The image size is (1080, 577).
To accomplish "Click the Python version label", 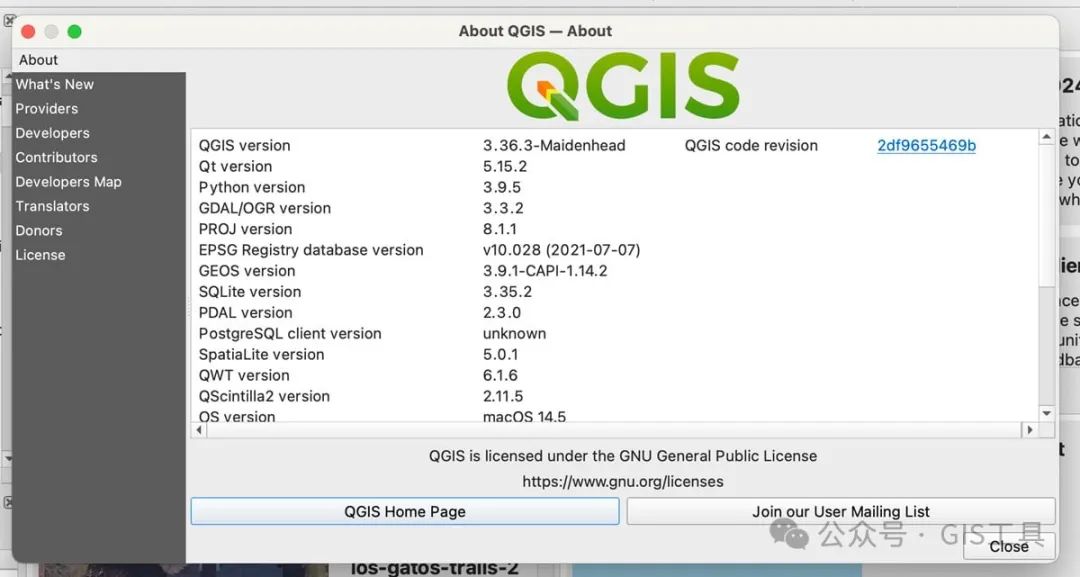I will (252, 187).
